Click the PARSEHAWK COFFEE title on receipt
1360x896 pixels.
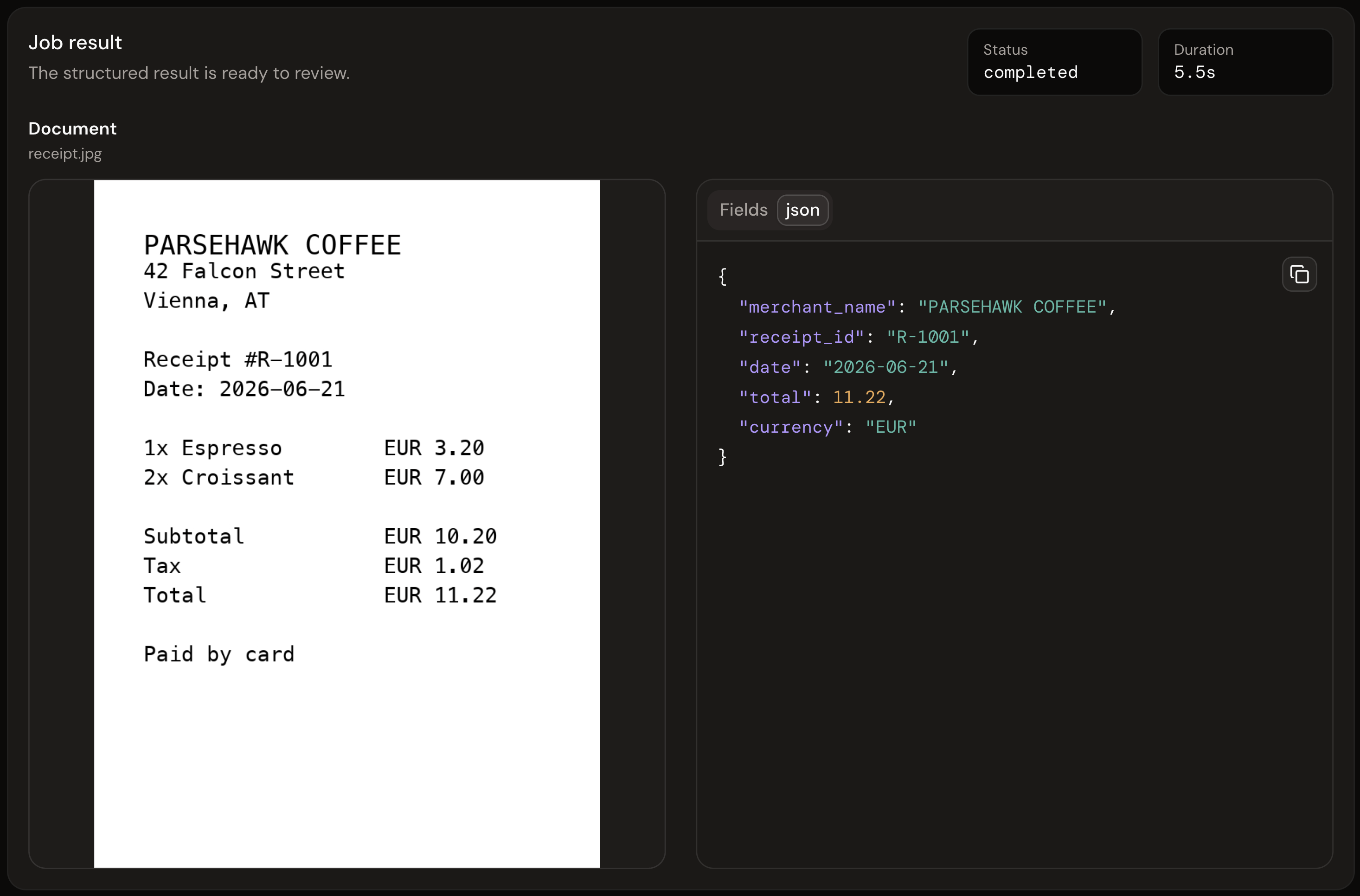[273, 245]
